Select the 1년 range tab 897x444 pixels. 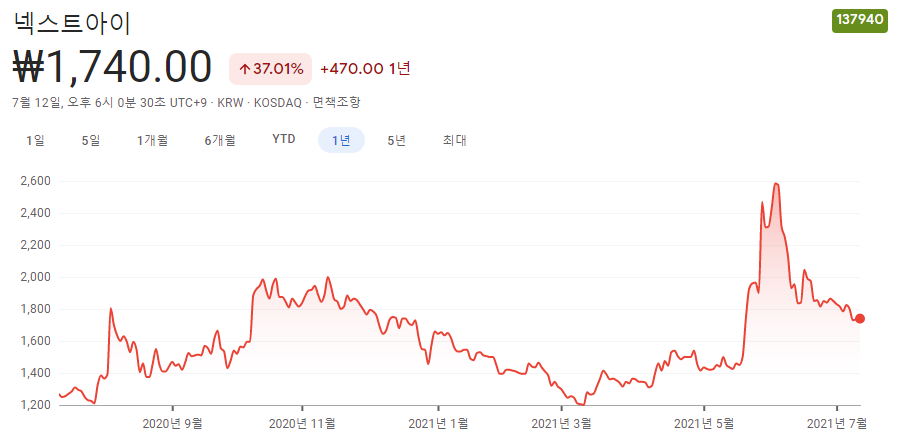341,140
